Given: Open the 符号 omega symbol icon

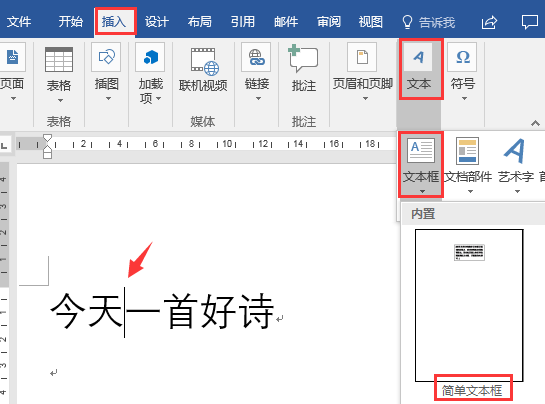Looking at the screenshot, I should 462,57.
